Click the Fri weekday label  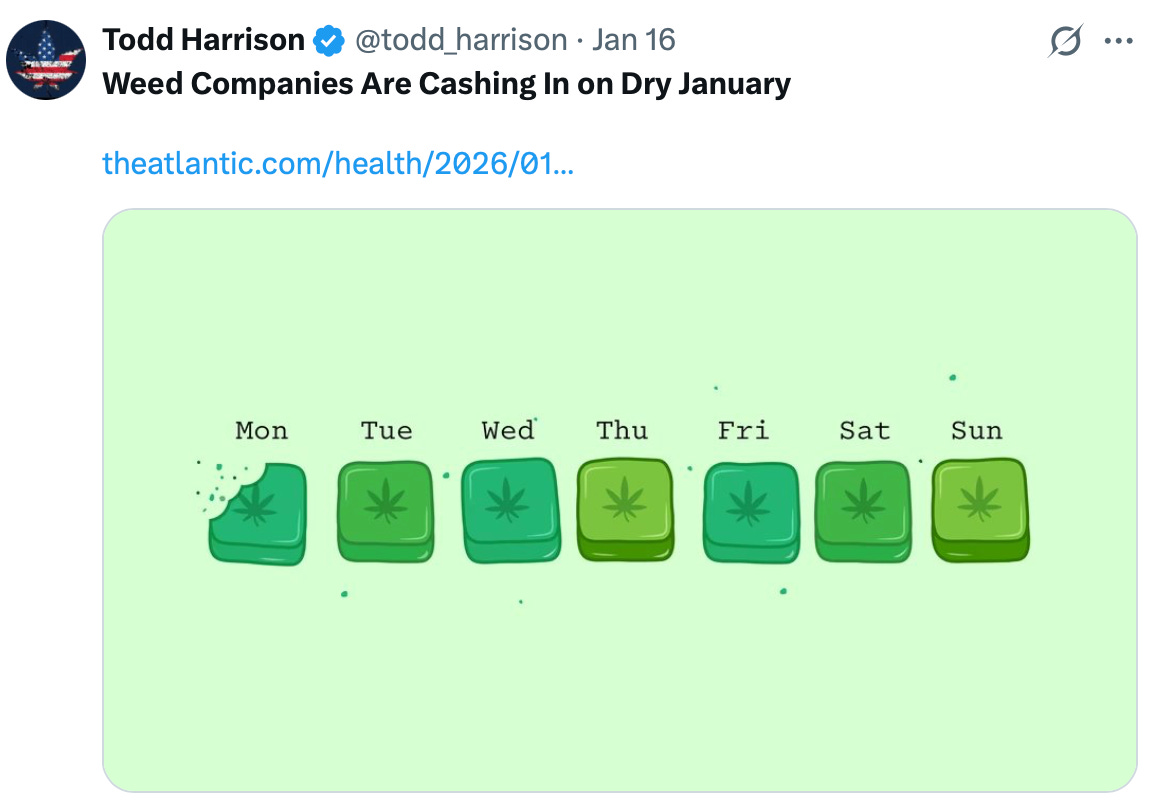coord(743,430)
